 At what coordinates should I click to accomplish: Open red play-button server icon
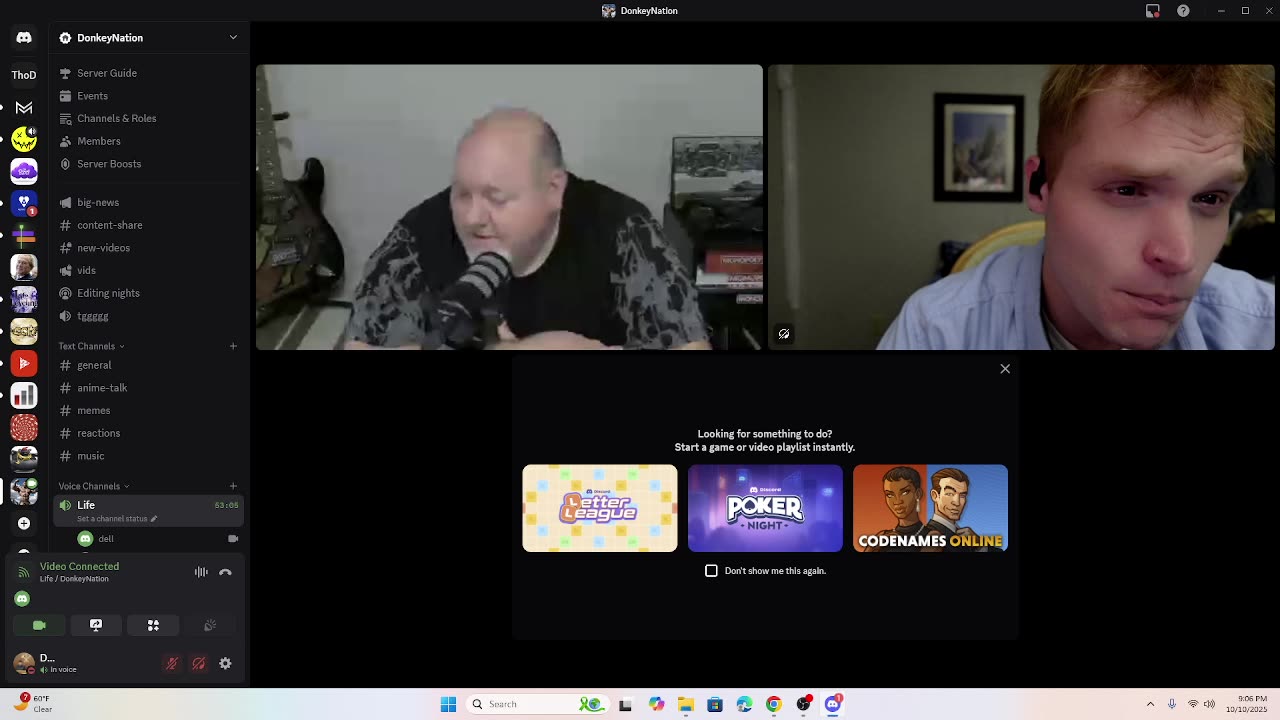pyautogui.click(x=24, y=364)
